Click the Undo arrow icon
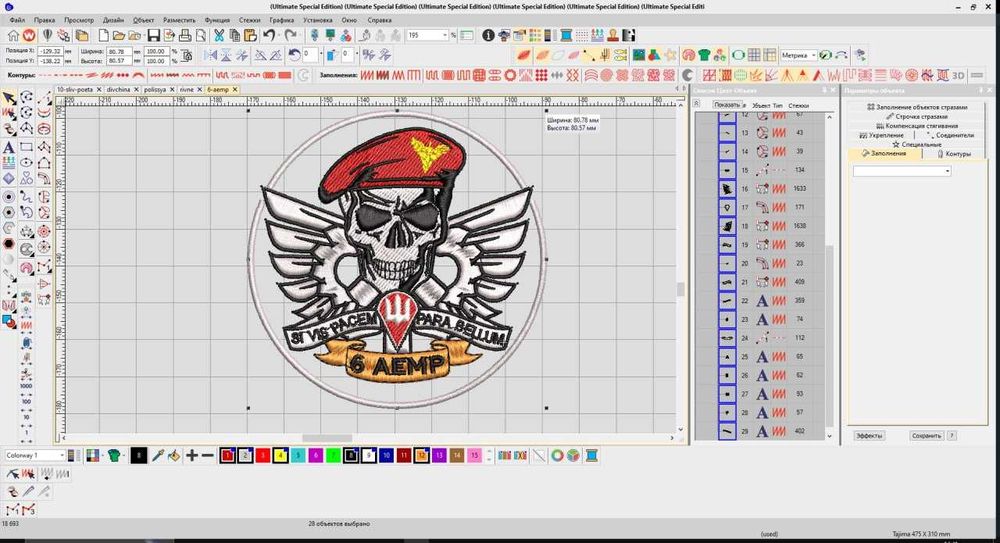Viewport: 1000px width, 543px height. (x=268, y=36)
